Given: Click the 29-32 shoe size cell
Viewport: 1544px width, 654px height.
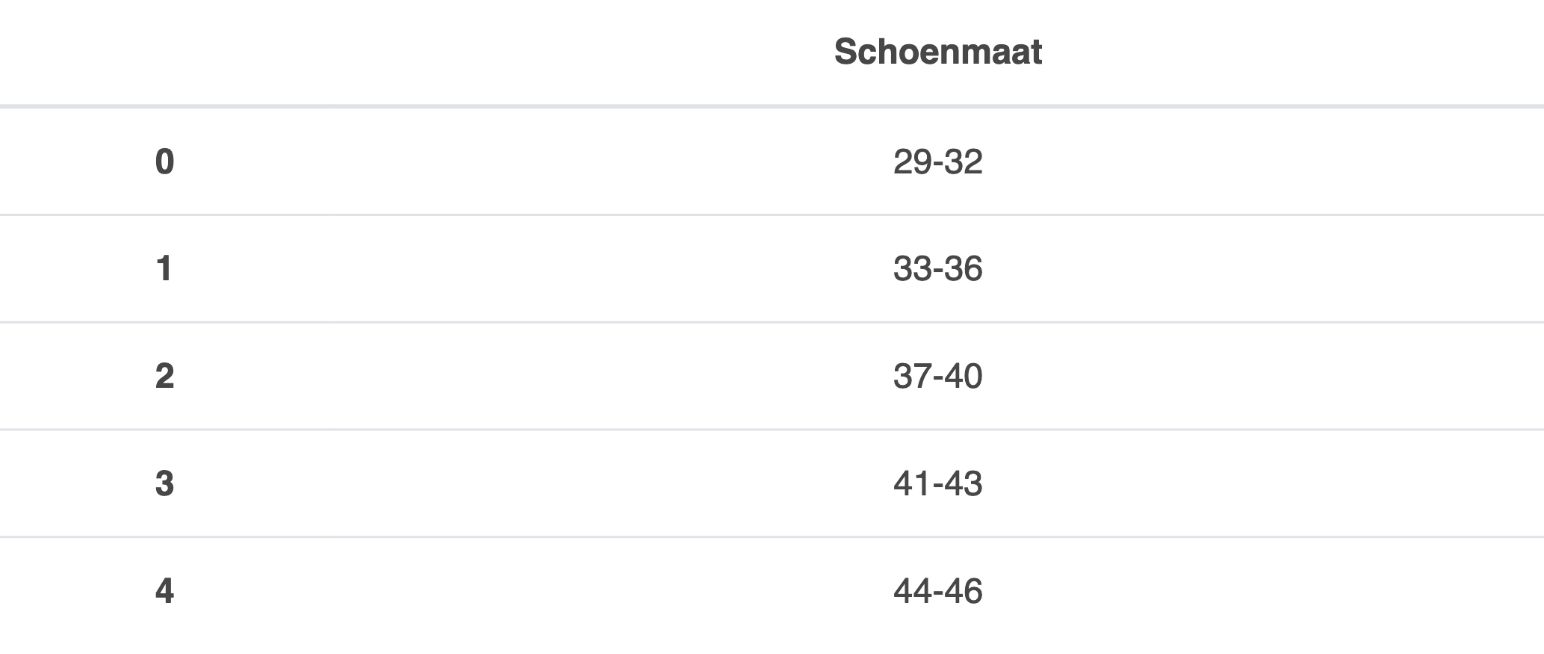Looking at the screenshot, I should point(938,162).
